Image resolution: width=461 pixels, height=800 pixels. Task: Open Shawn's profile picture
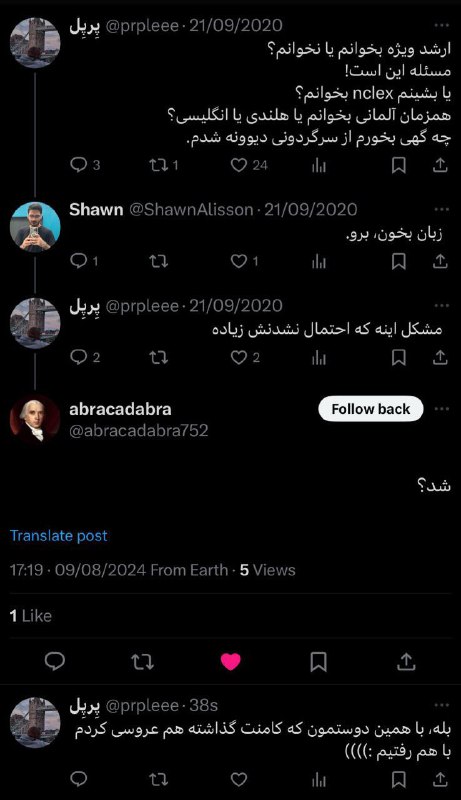tap(35, 227)
